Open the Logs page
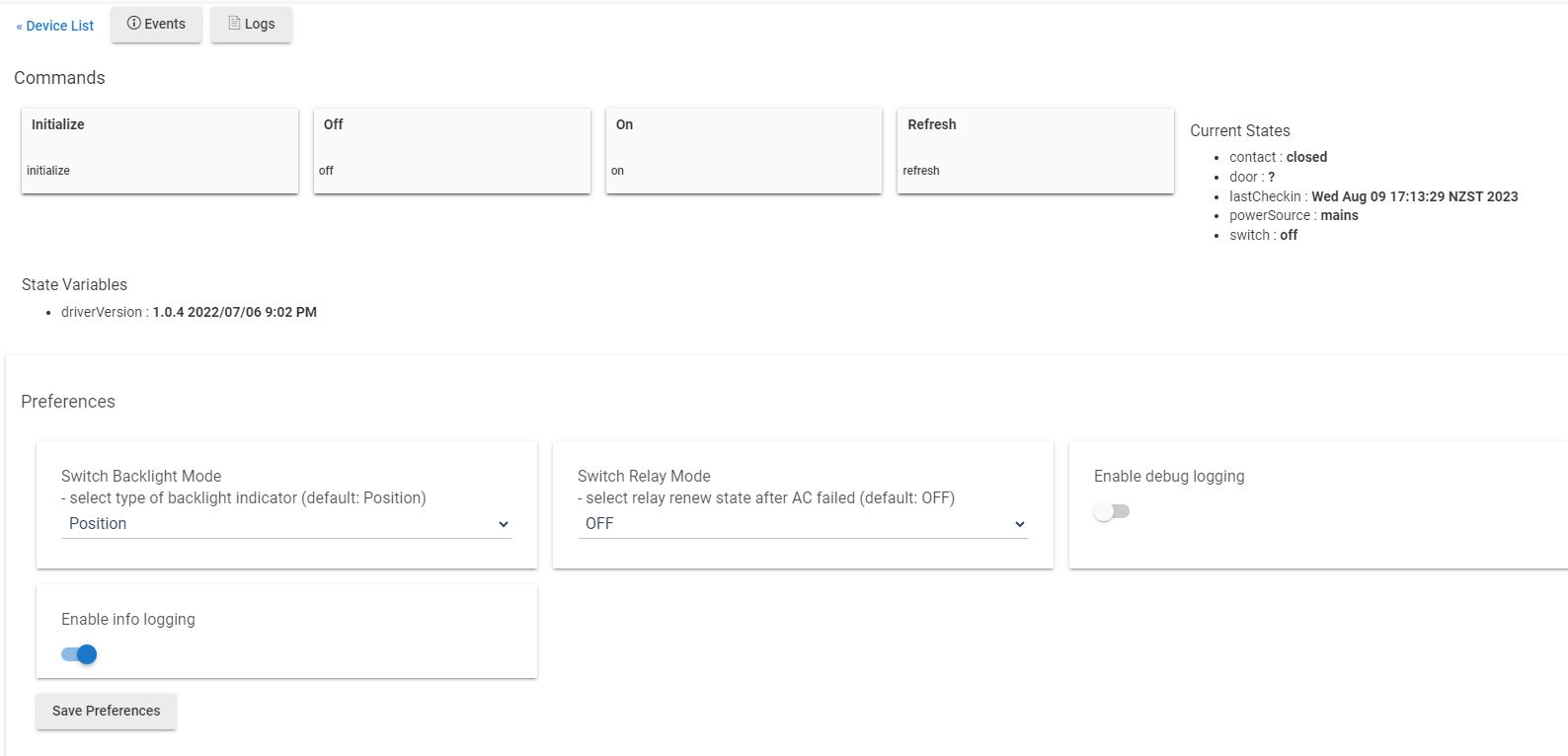 pos(251,25)
